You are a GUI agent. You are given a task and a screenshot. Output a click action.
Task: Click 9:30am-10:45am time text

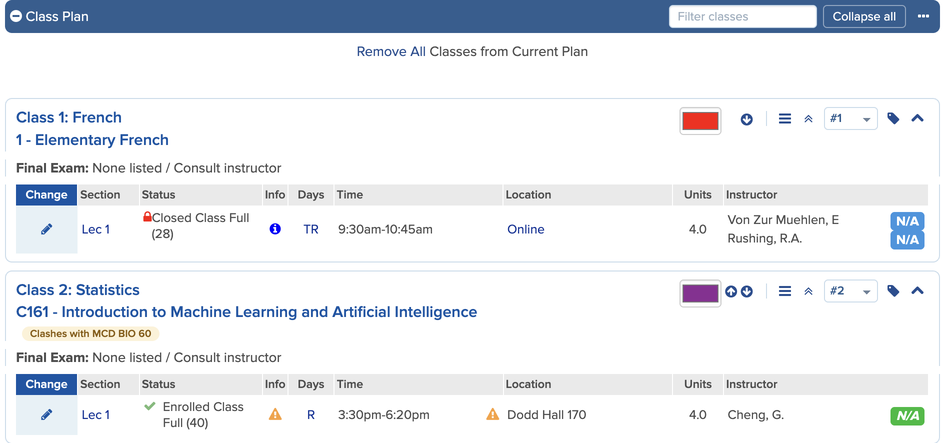coord(385,230)
